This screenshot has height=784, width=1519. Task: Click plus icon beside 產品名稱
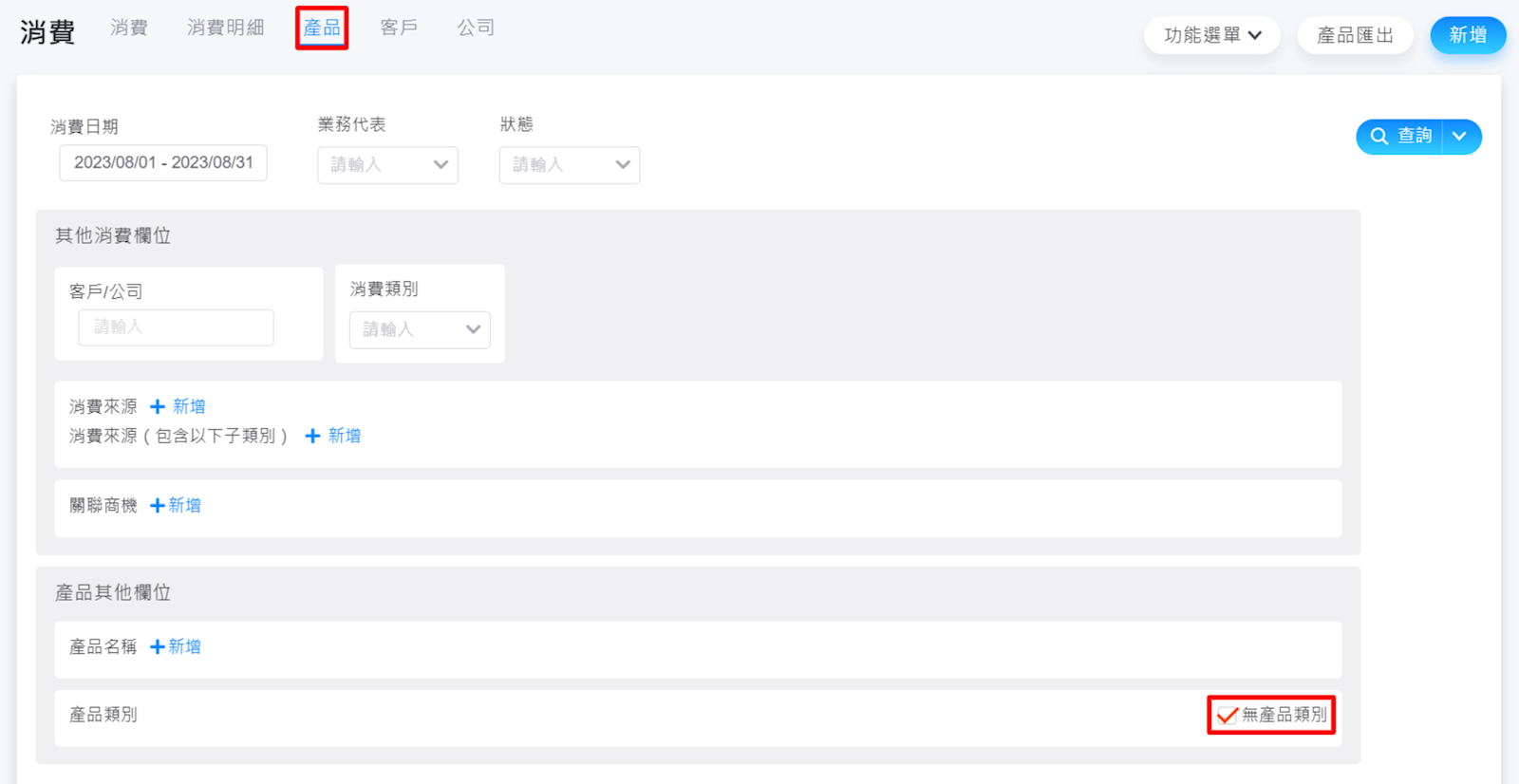click(x=158, y=647)
